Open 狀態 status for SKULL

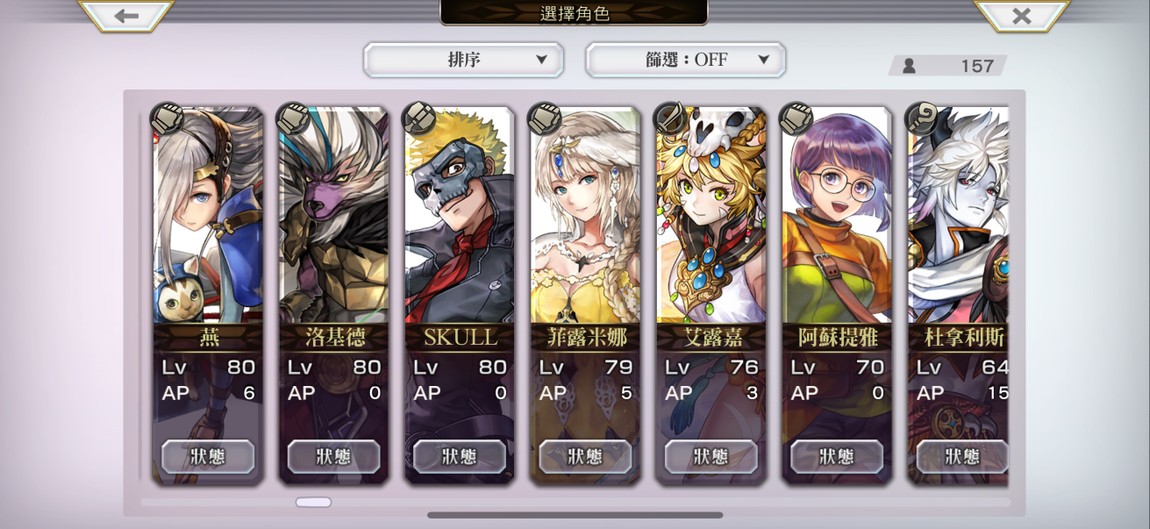point(460,456)
